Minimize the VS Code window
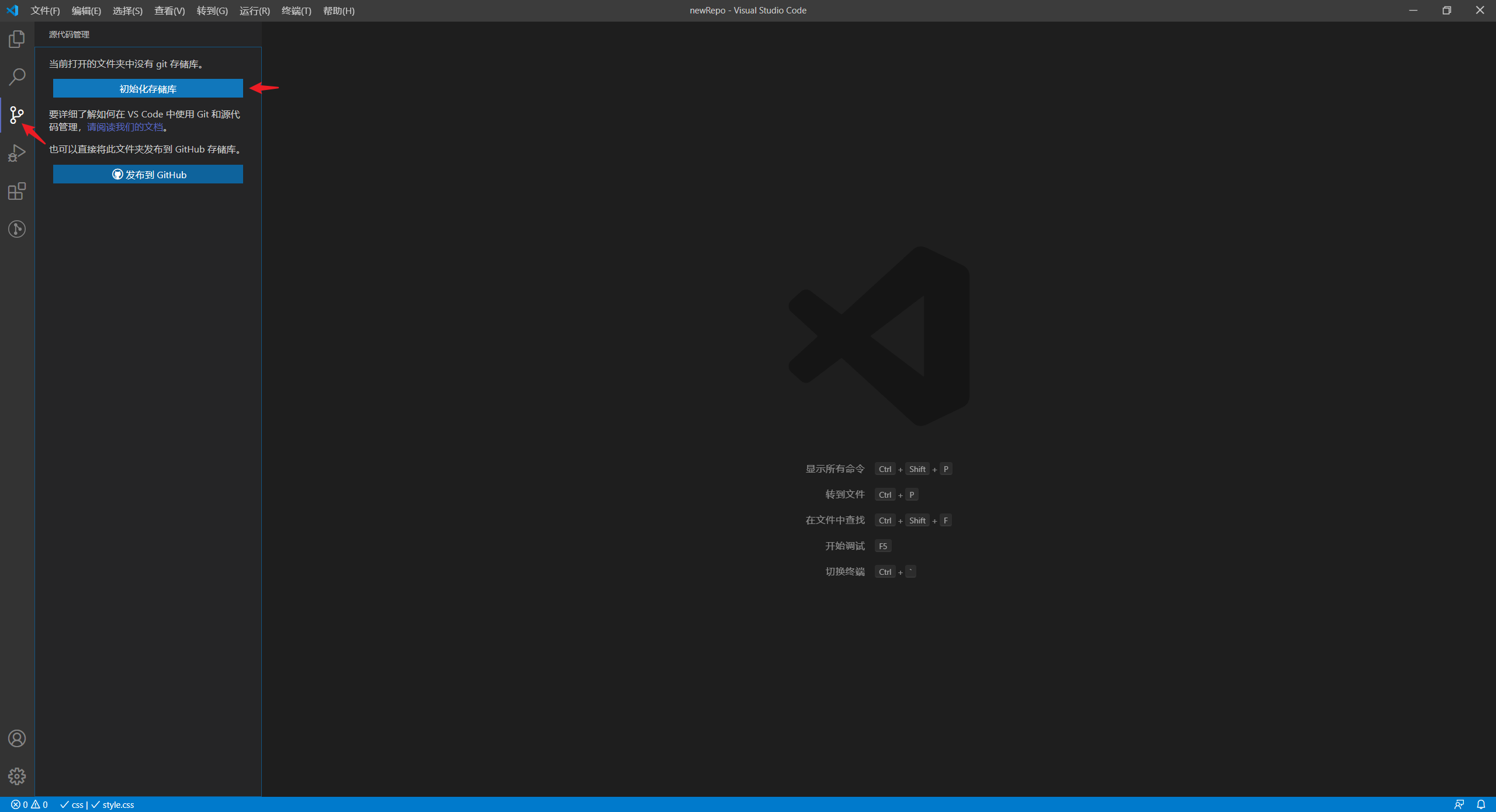Viewport: 1496px width, 812px height. pyautogui.click(x=1413, y=11)
